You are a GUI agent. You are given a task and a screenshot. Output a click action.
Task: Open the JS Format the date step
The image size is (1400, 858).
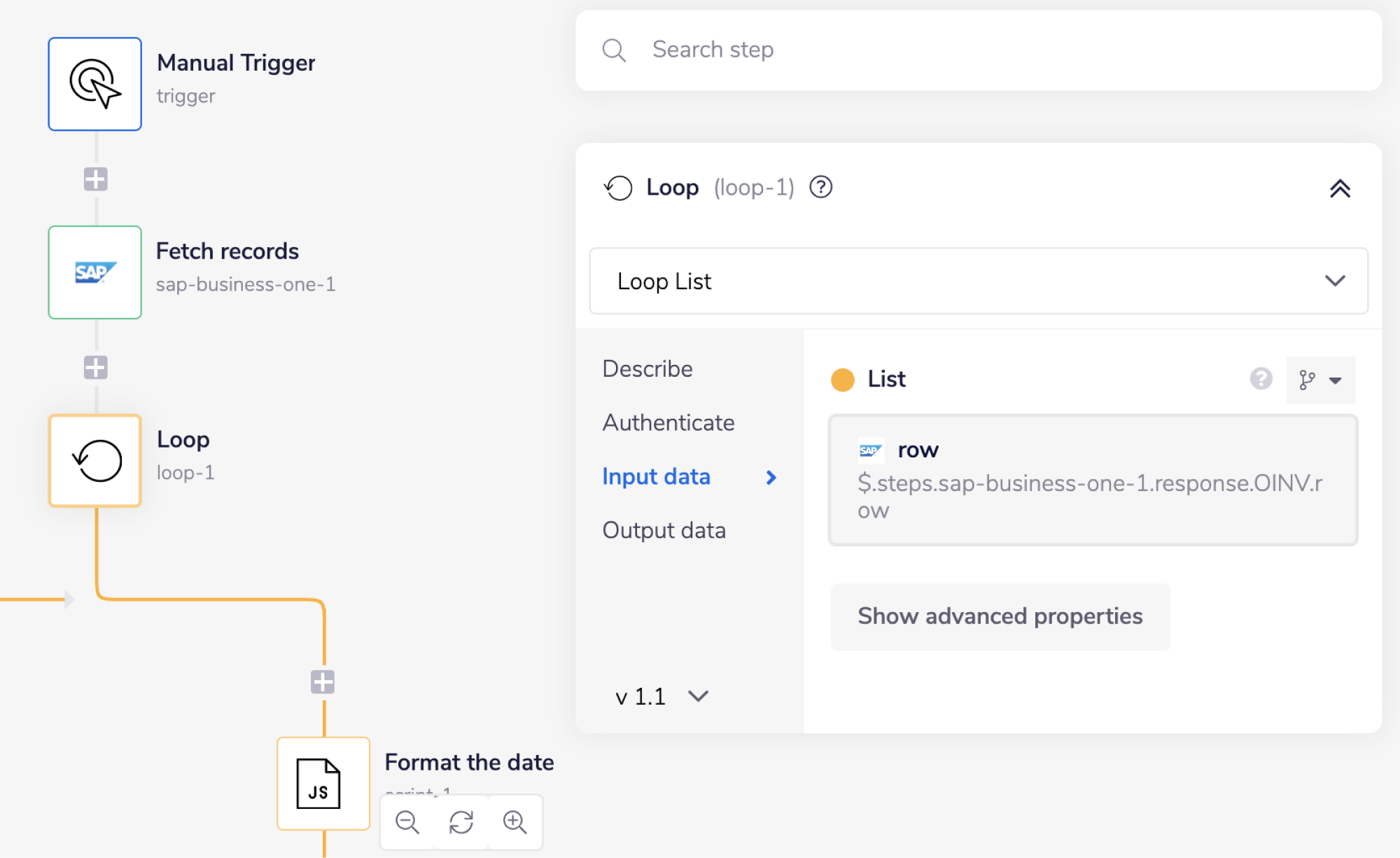pyautogui.click(x=323, y=783)
